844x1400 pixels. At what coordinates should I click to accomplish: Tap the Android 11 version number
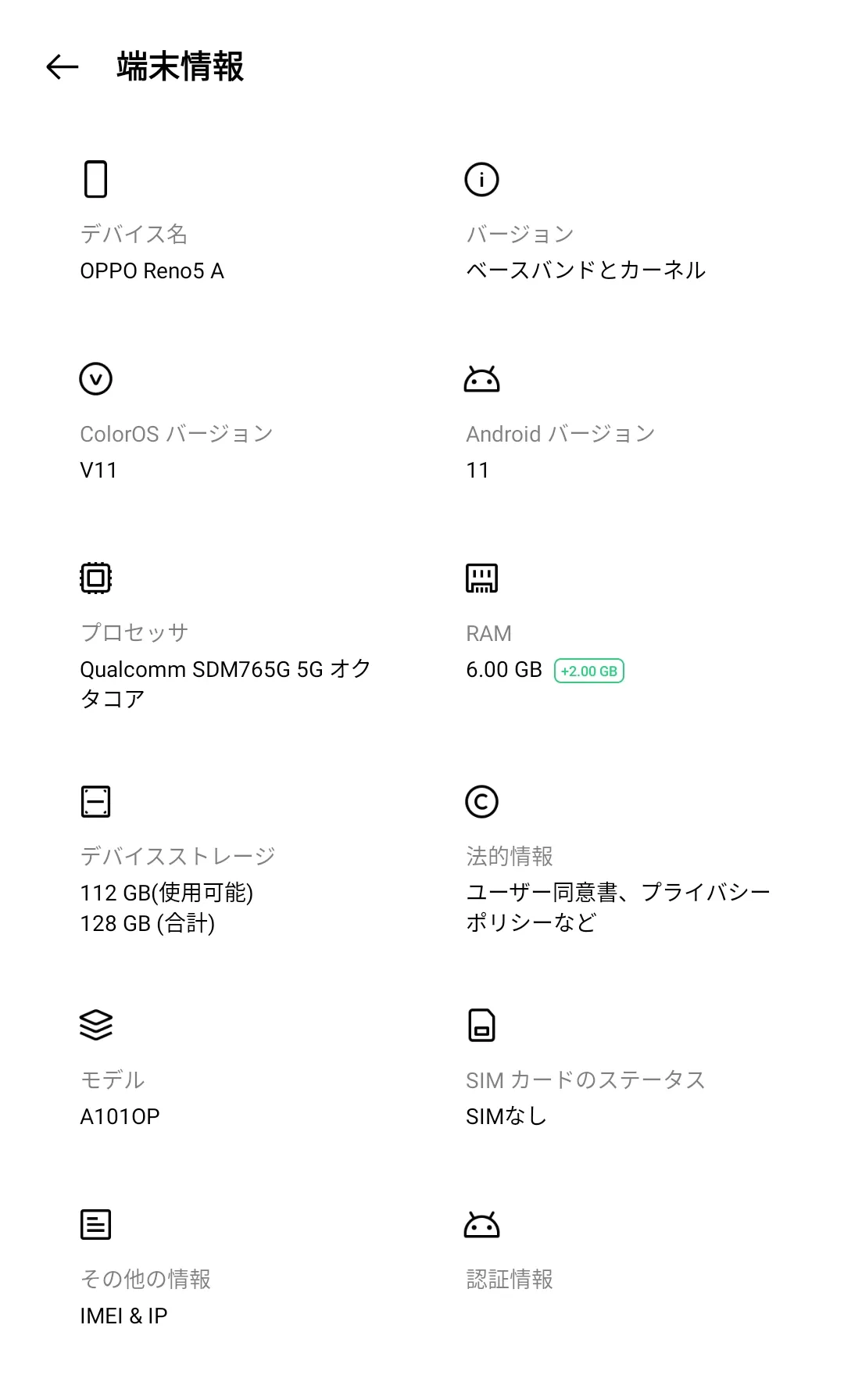tap(477, 471)
